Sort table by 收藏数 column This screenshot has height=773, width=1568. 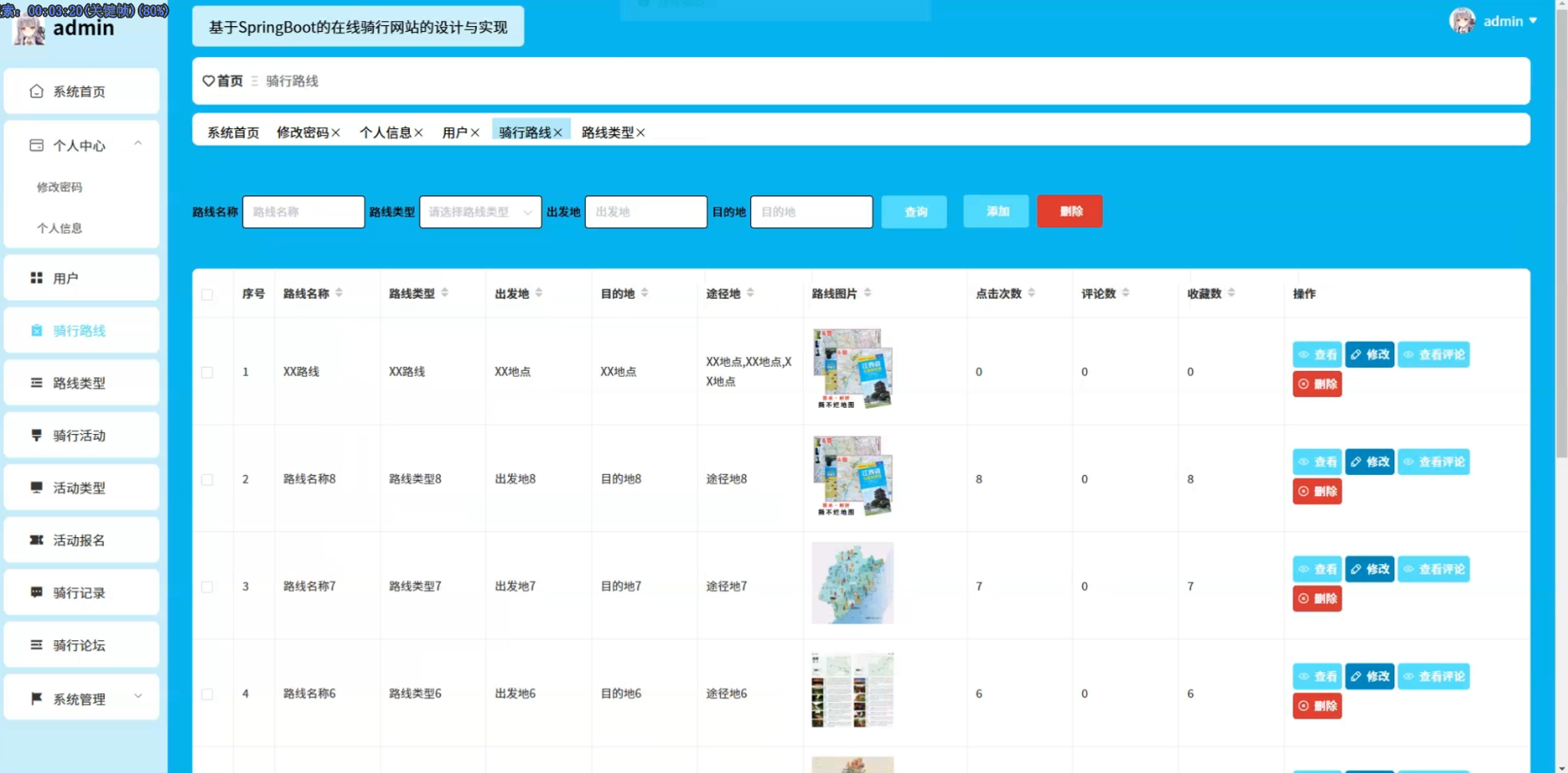(1231, 293)
